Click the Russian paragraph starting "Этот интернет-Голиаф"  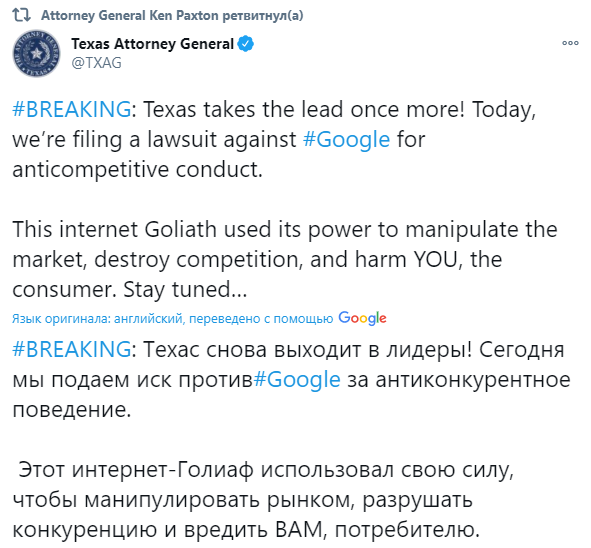coord(263,499)
